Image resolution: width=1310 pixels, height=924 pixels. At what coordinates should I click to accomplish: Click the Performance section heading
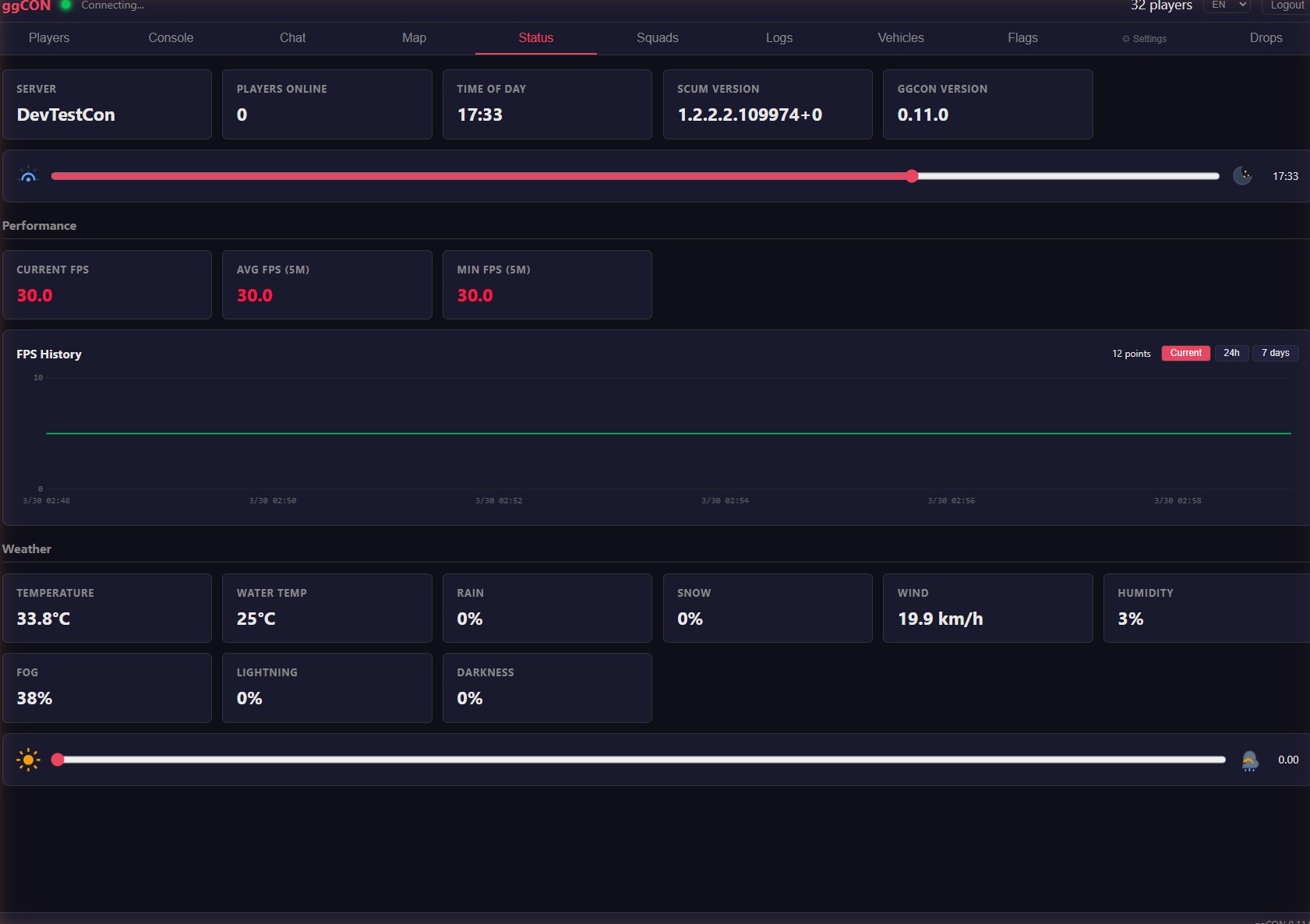pos(40,225)
